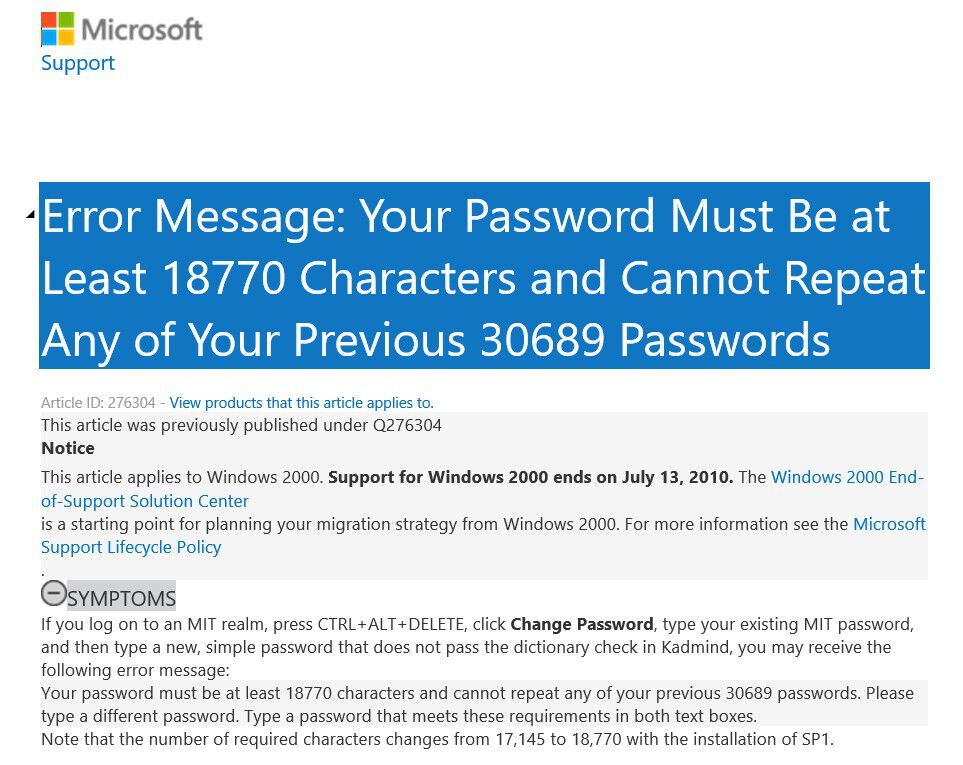Viewport: 963px width, 765px height.
Task: Open 'View products that this article applies to'
Action: coord(301,403)
